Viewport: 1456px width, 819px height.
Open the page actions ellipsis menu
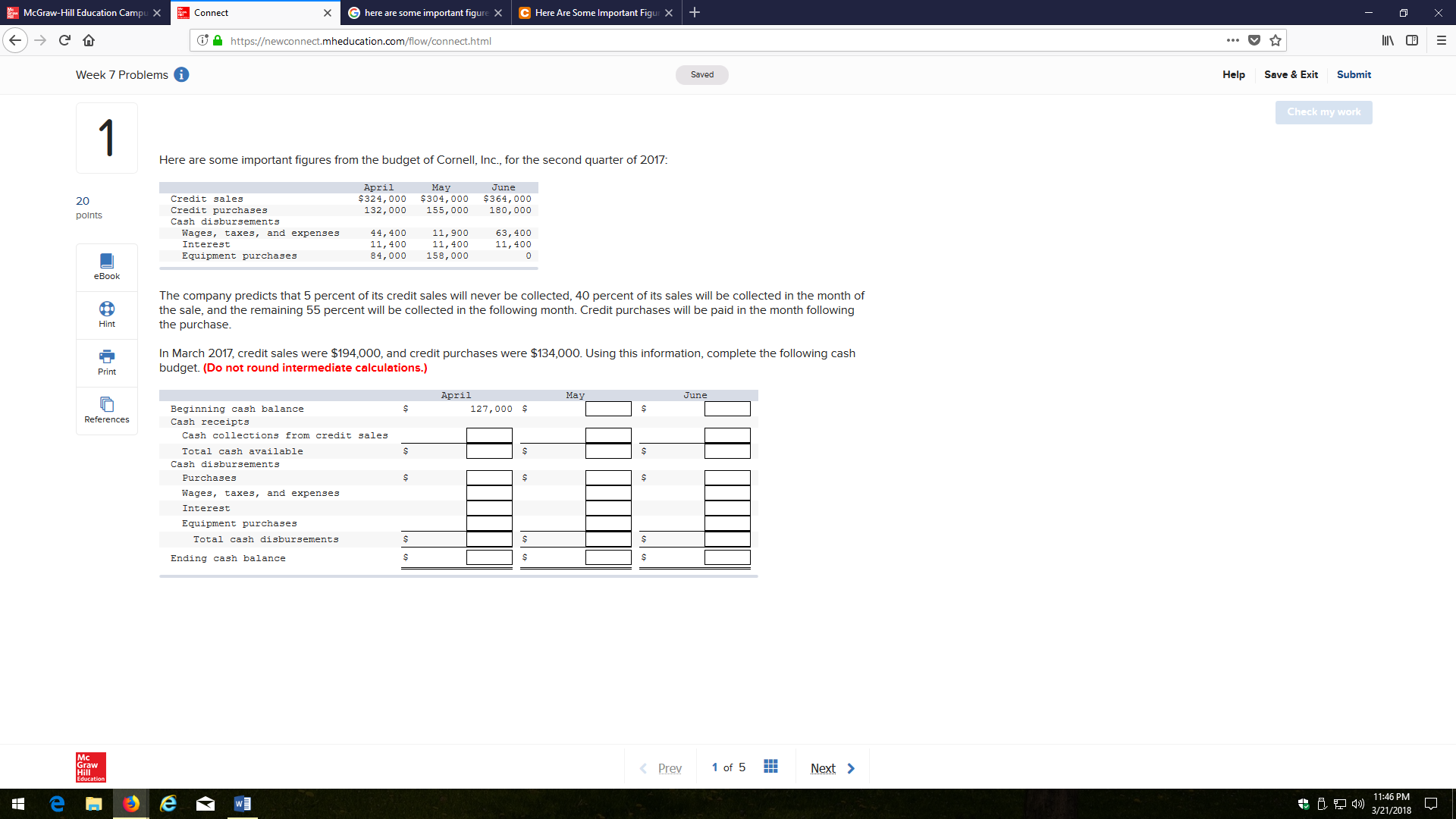point(1232,41)
